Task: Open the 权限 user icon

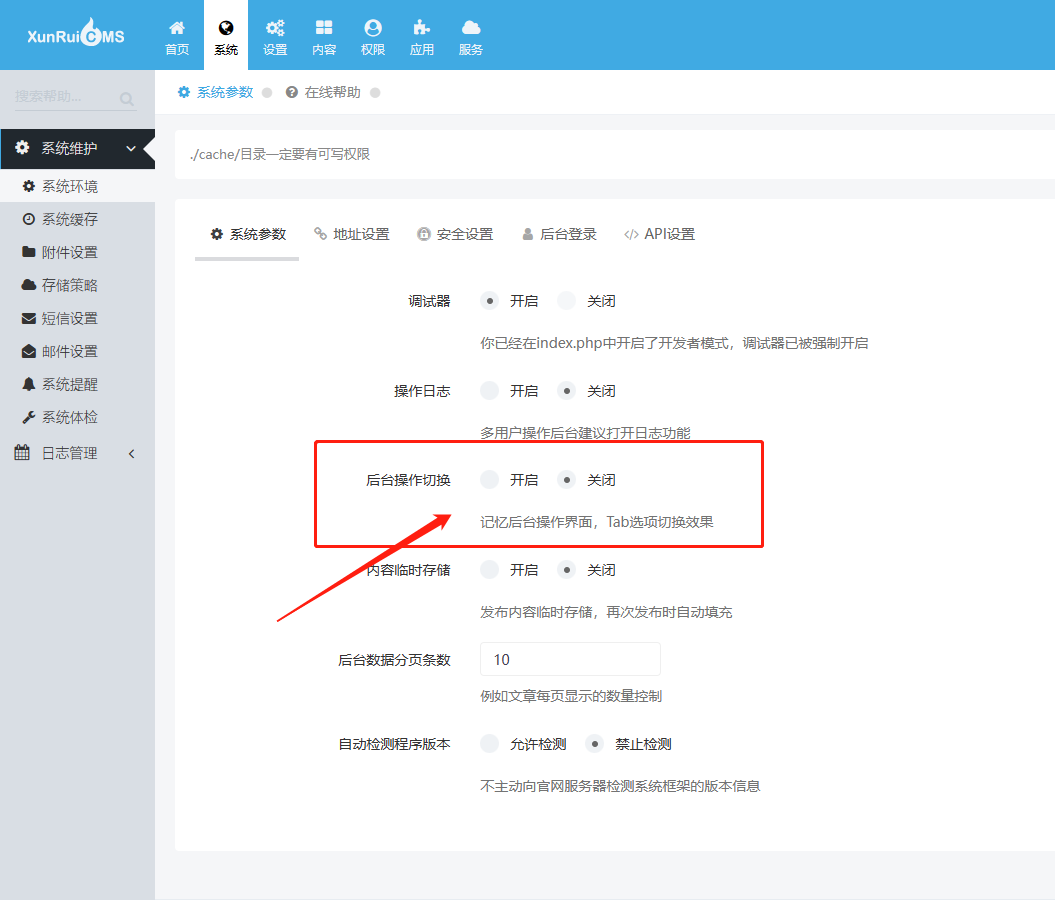Action: (x=373, y=28)
